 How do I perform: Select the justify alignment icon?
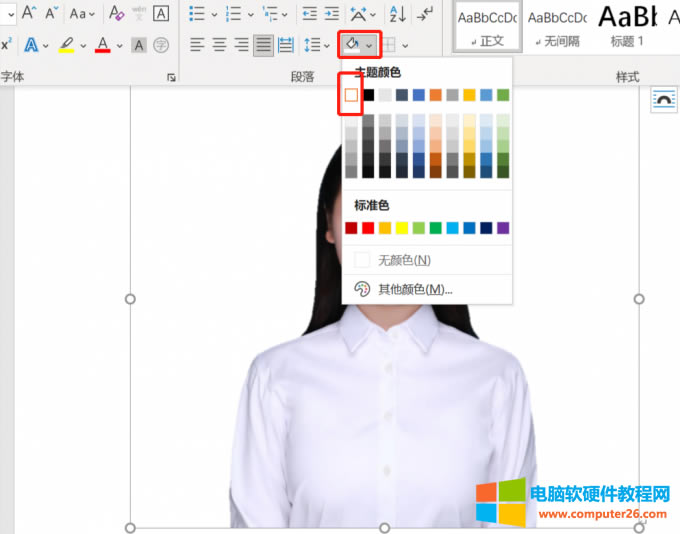tap(263, 45)
